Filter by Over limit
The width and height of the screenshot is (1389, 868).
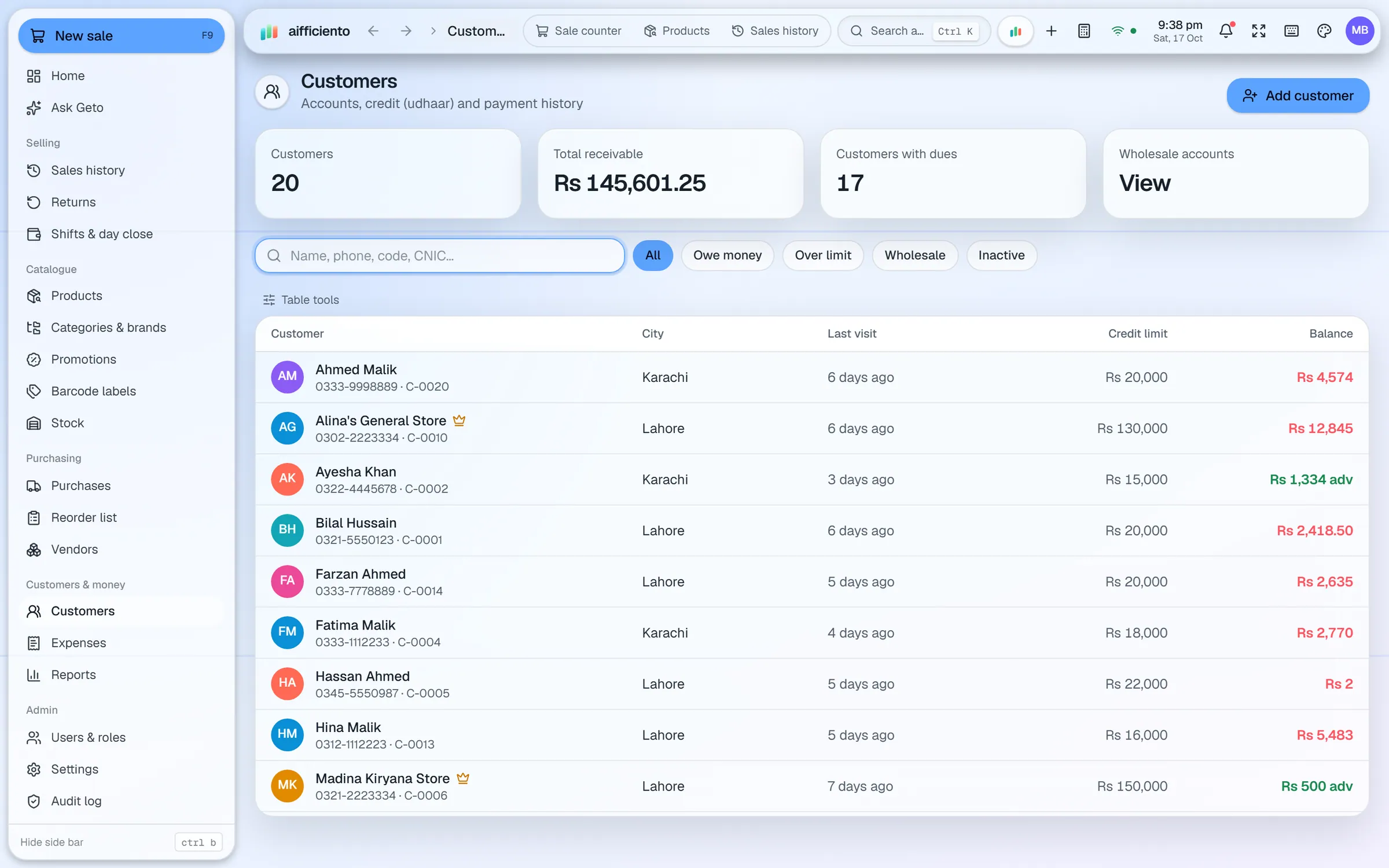tap(822, 255)
